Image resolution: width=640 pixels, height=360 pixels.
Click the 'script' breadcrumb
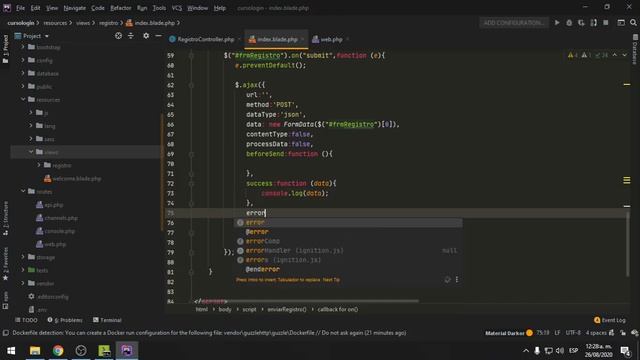point(249,309)
